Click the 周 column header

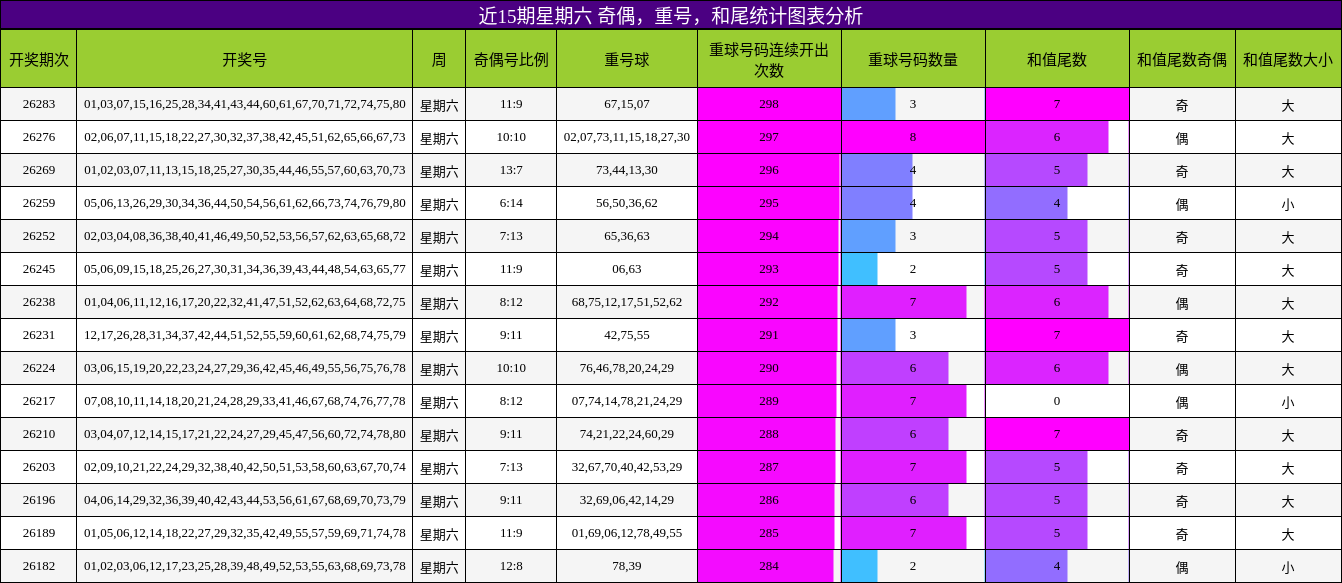click(439, 59)
